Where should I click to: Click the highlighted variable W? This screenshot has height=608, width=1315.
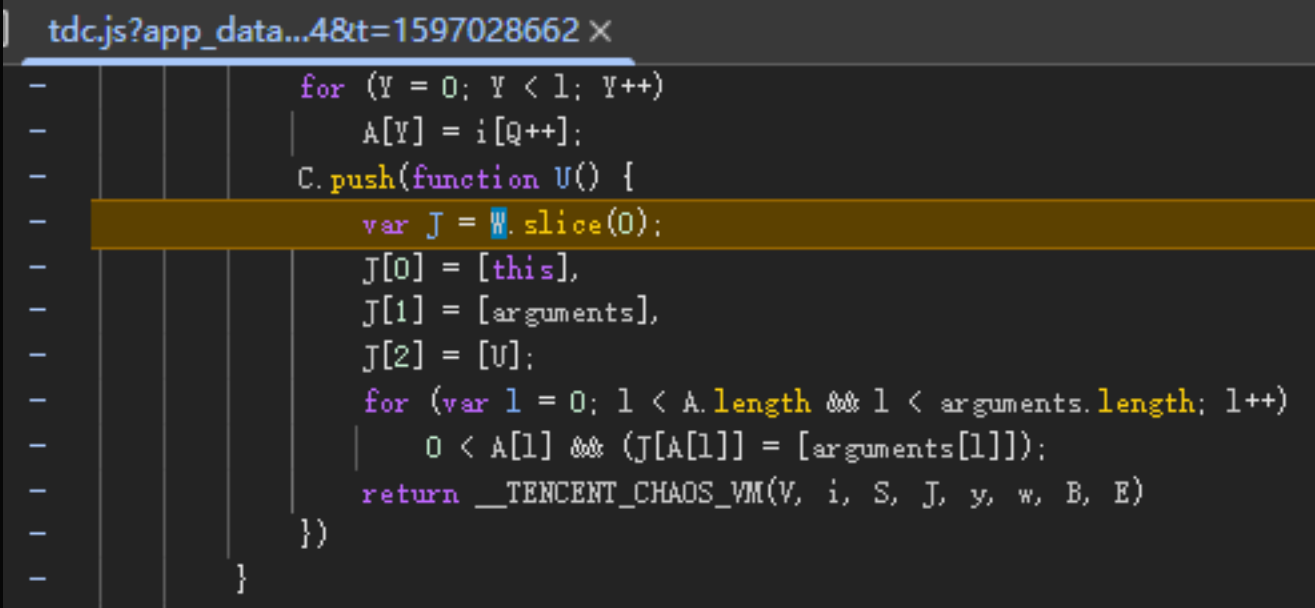[x=498, y=224]
